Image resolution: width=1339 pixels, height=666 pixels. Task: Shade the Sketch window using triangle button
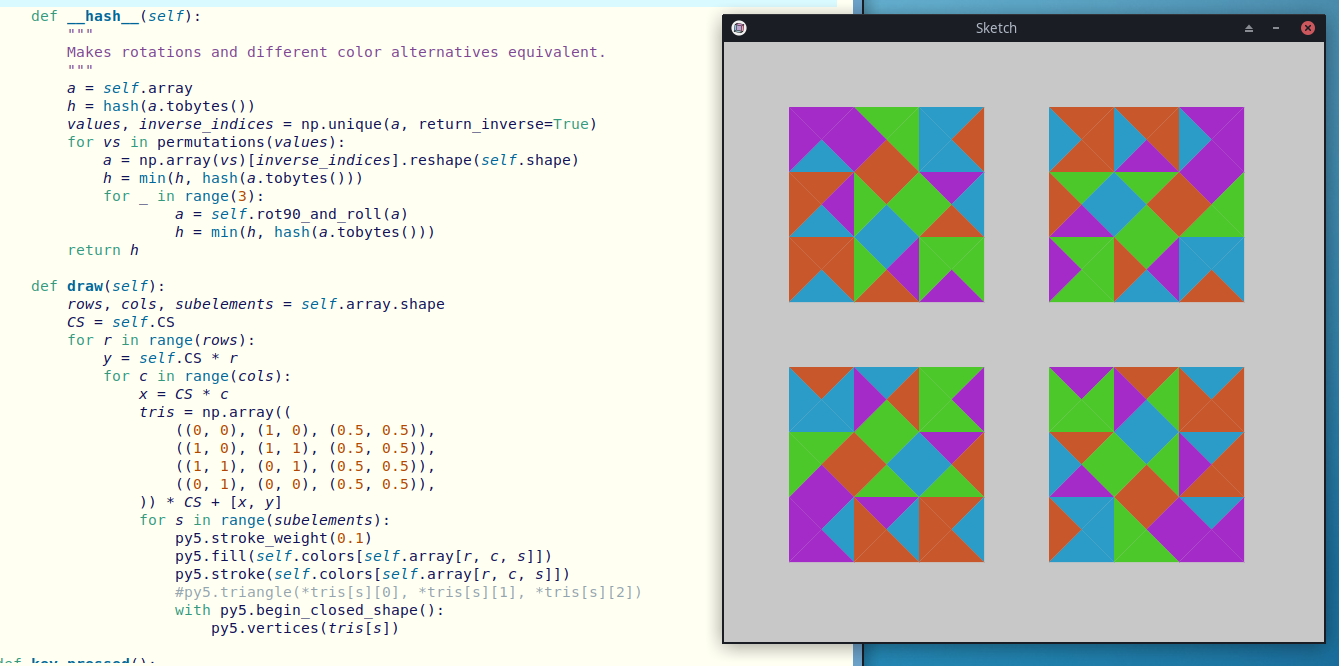pos(1248,28)
